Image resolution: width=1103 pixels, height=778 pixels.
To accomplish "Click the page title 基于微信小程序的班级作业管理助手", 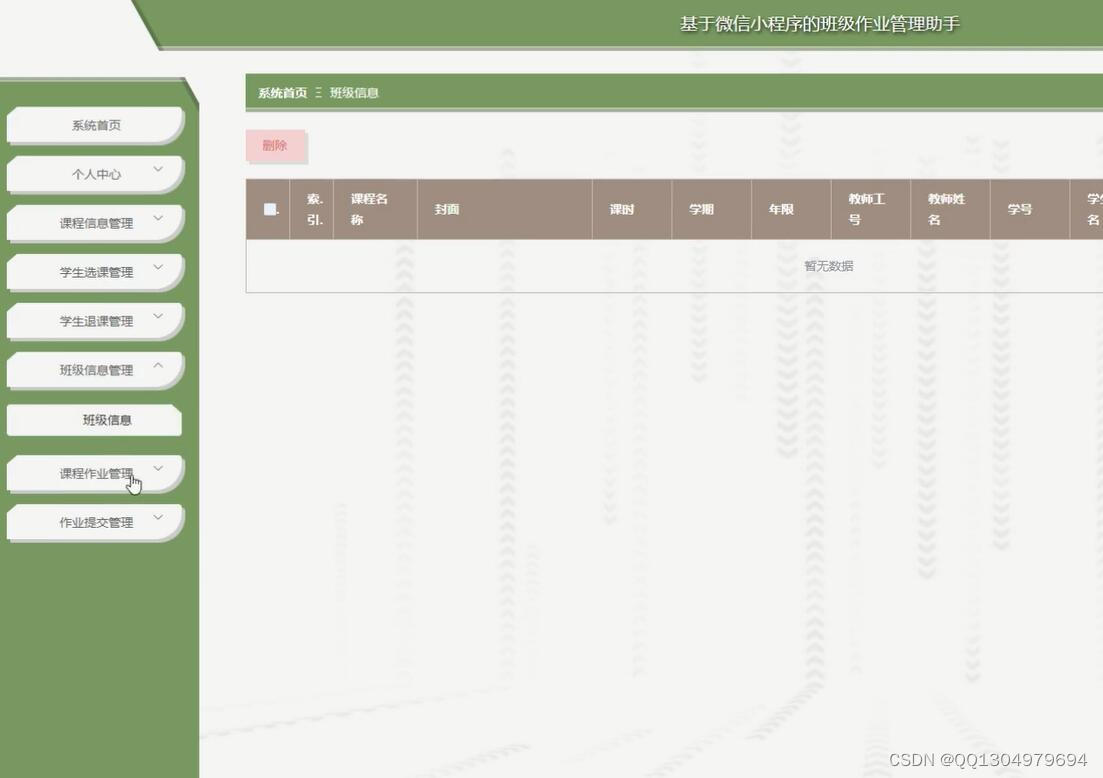I will pyautogui.click(x=820, y=22).
